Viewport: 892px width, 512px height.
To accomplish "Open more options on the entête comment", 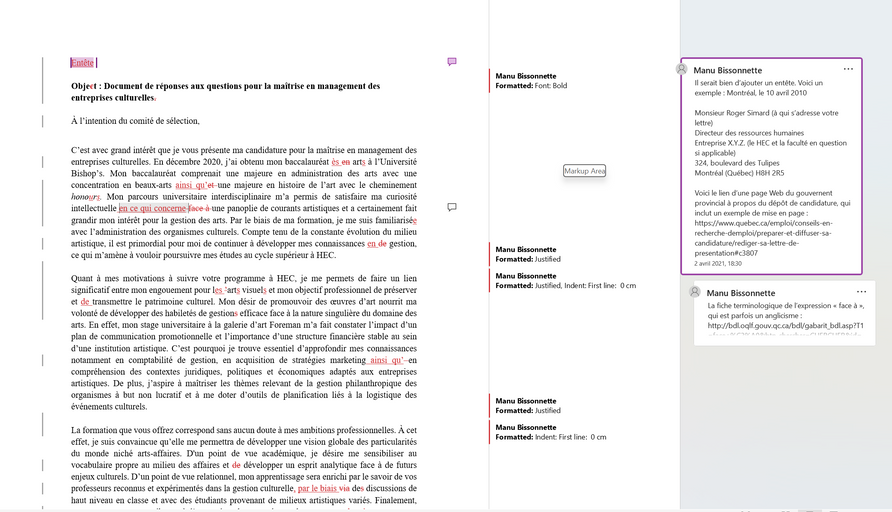I will [x=848, y=69].
